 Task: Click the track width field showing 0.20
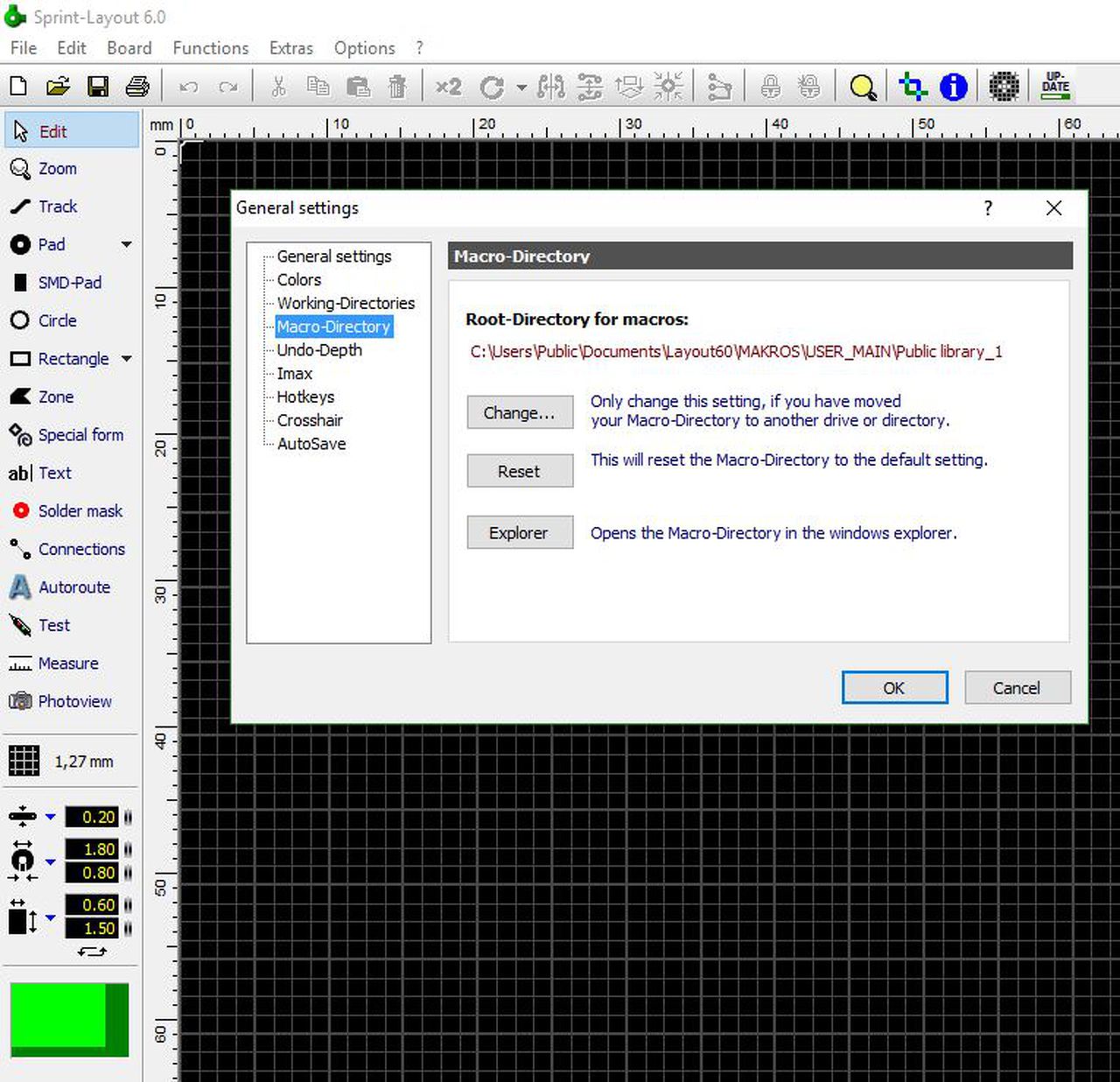click(x=92, y=817)
